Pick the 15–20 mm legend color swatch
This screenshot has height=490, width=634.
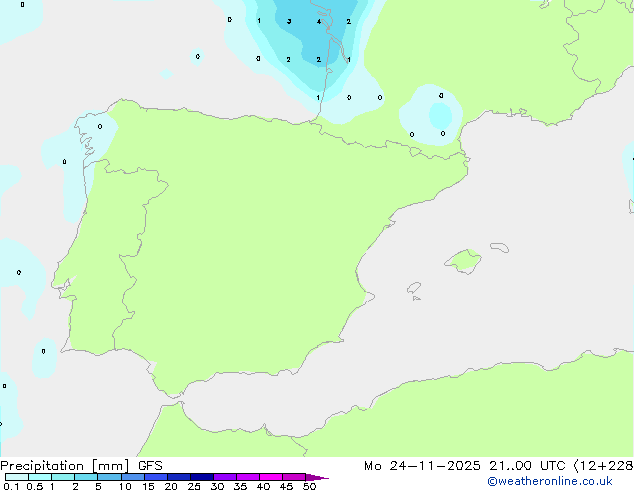[x=156, y=477]
